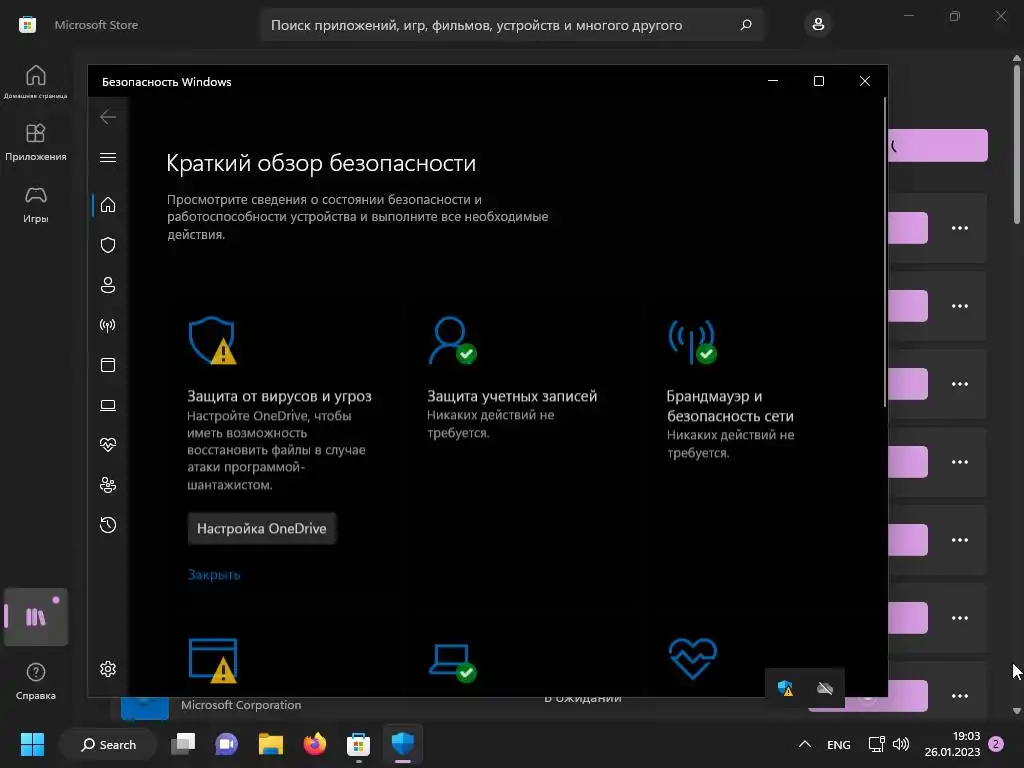
Task: Click OneDrive cloud icon in tray overflow
Action: point(825,688)
